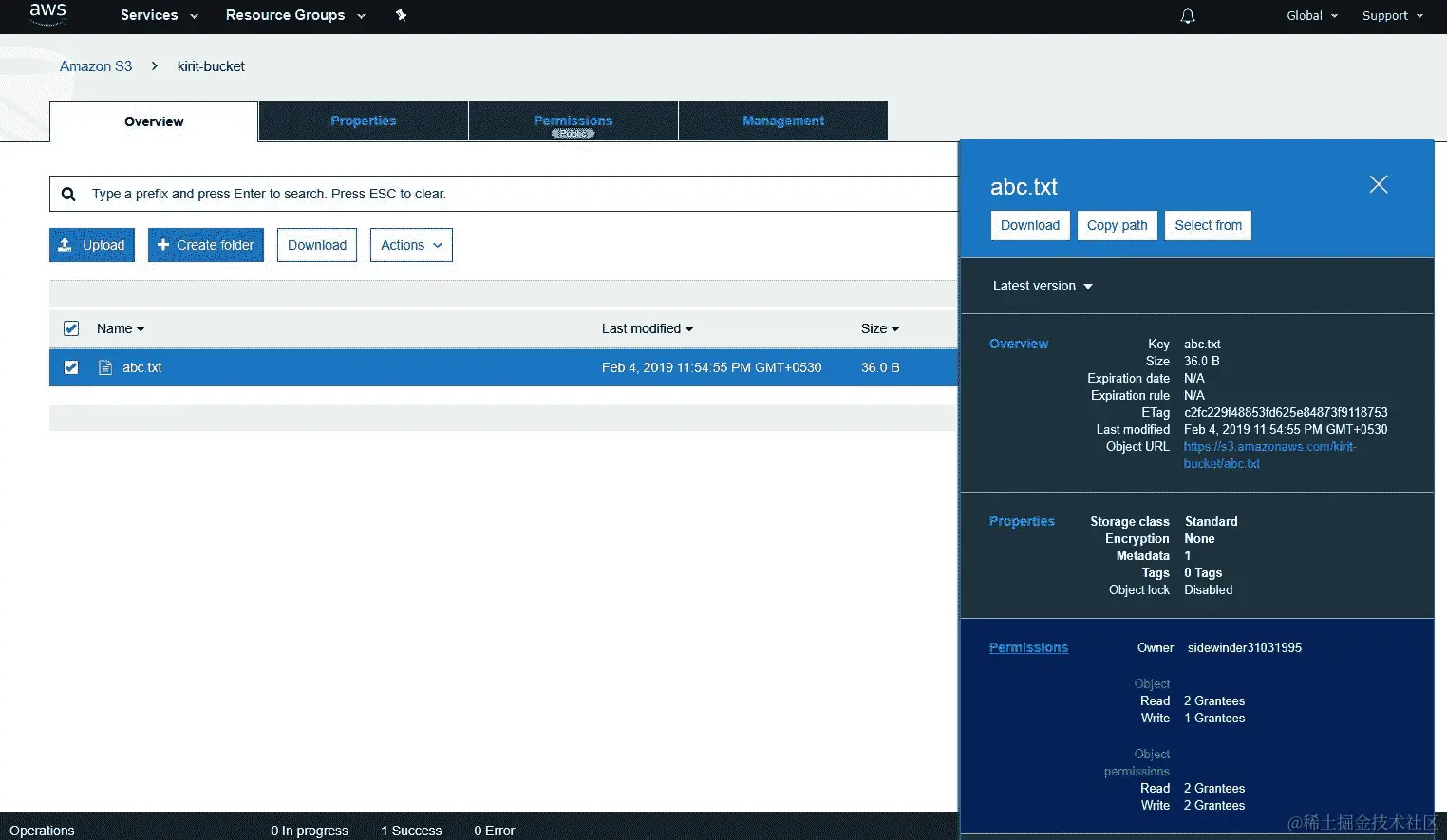Click the Storage class value Standard

[1212, 521]
